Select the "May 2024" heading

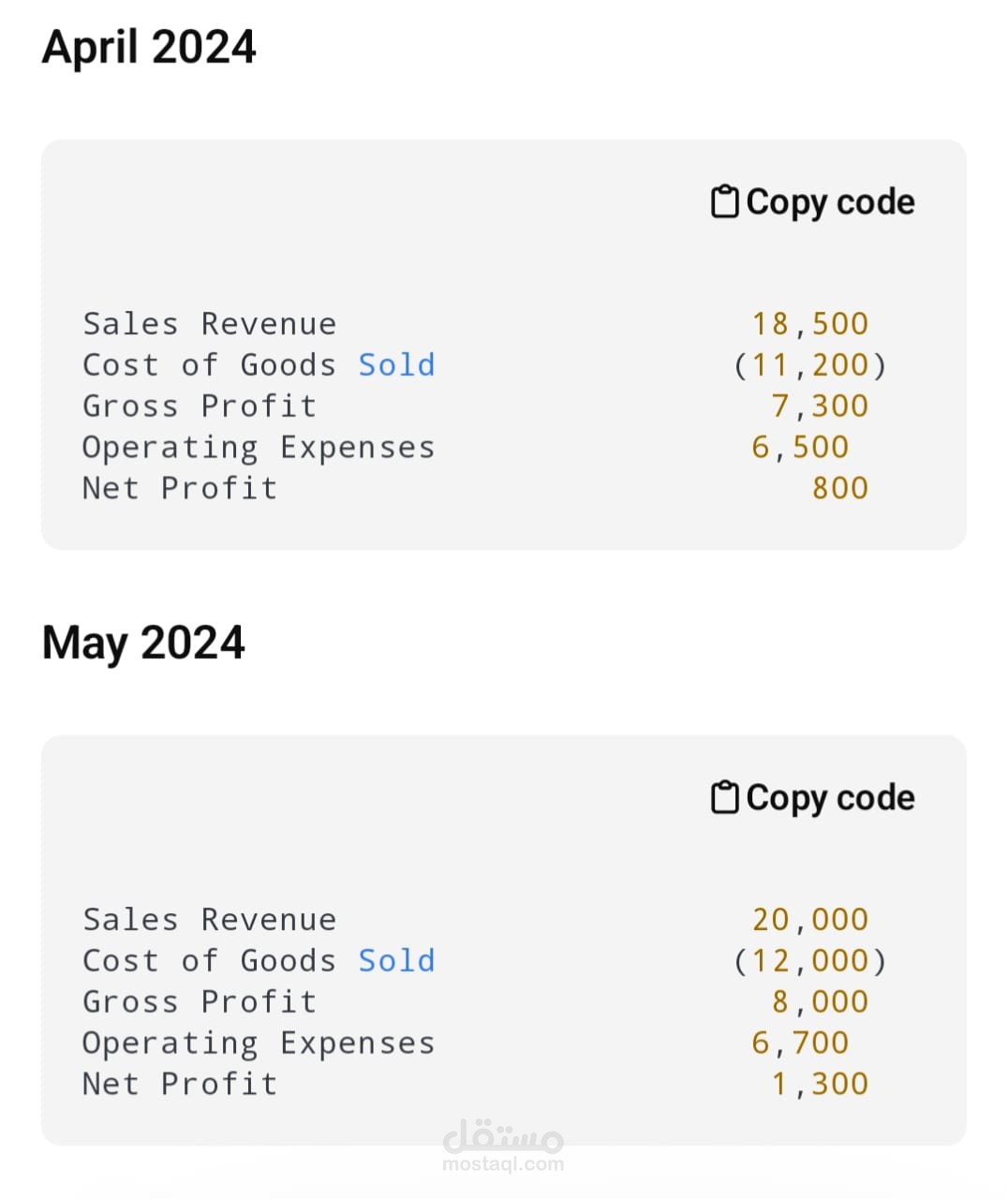point(143,643)
